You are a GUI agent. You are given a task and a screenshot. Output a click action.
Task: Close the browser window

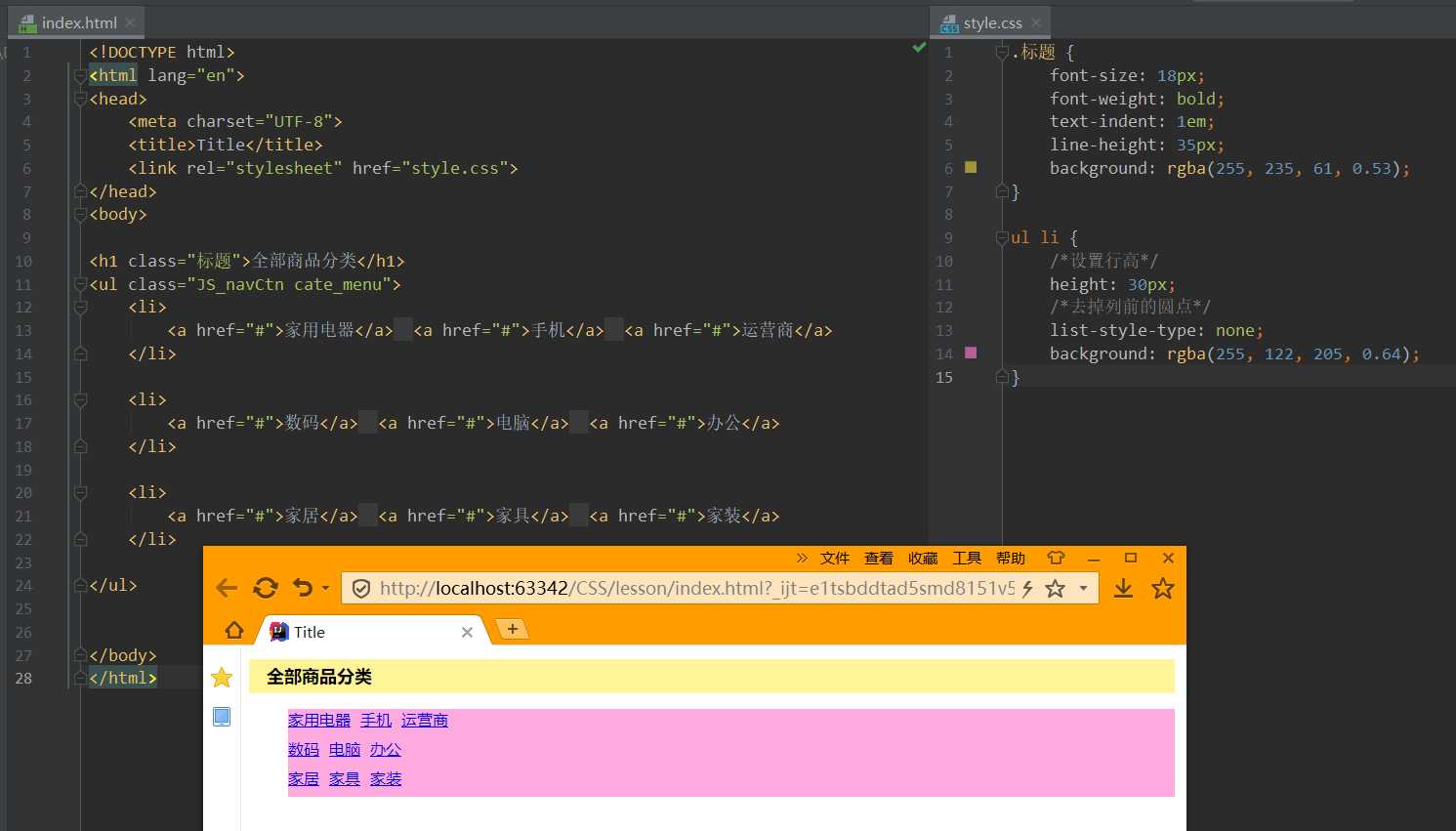(1168, 559)
